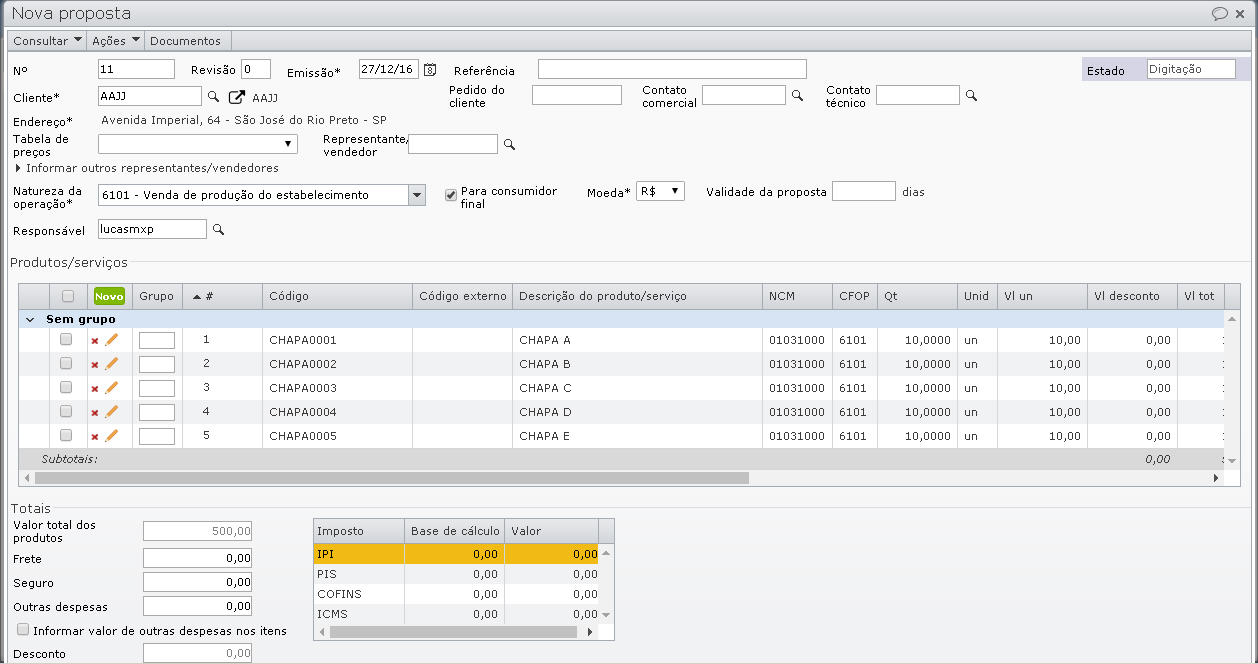Image resolution: width=1258 pixels, height=664 pixels.
Task: Open the Ações menu
Action: (115, 41)
